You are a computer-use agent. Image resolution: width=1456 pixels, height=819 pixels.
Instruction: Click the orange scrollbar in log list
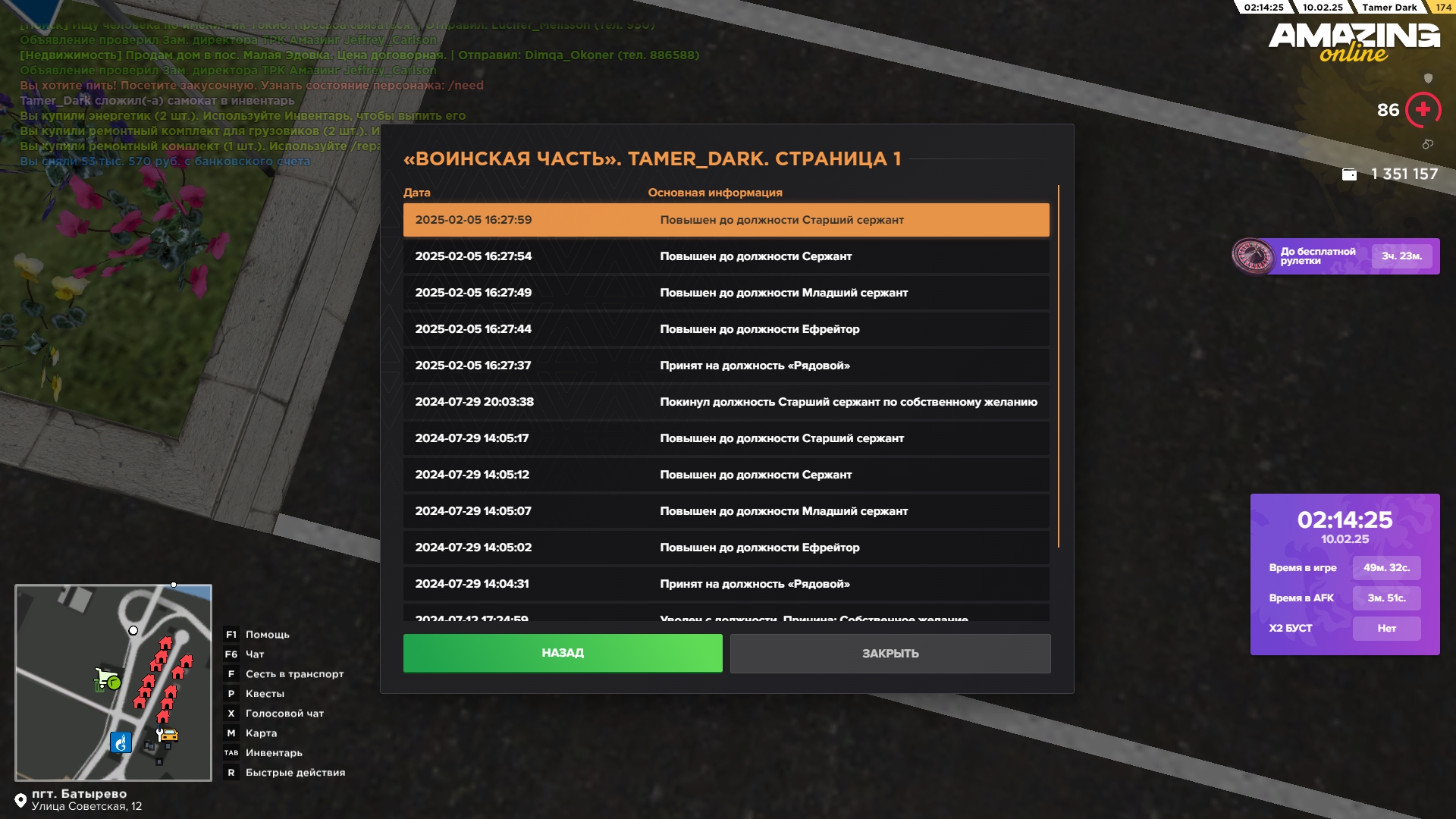click(1058, 366)
